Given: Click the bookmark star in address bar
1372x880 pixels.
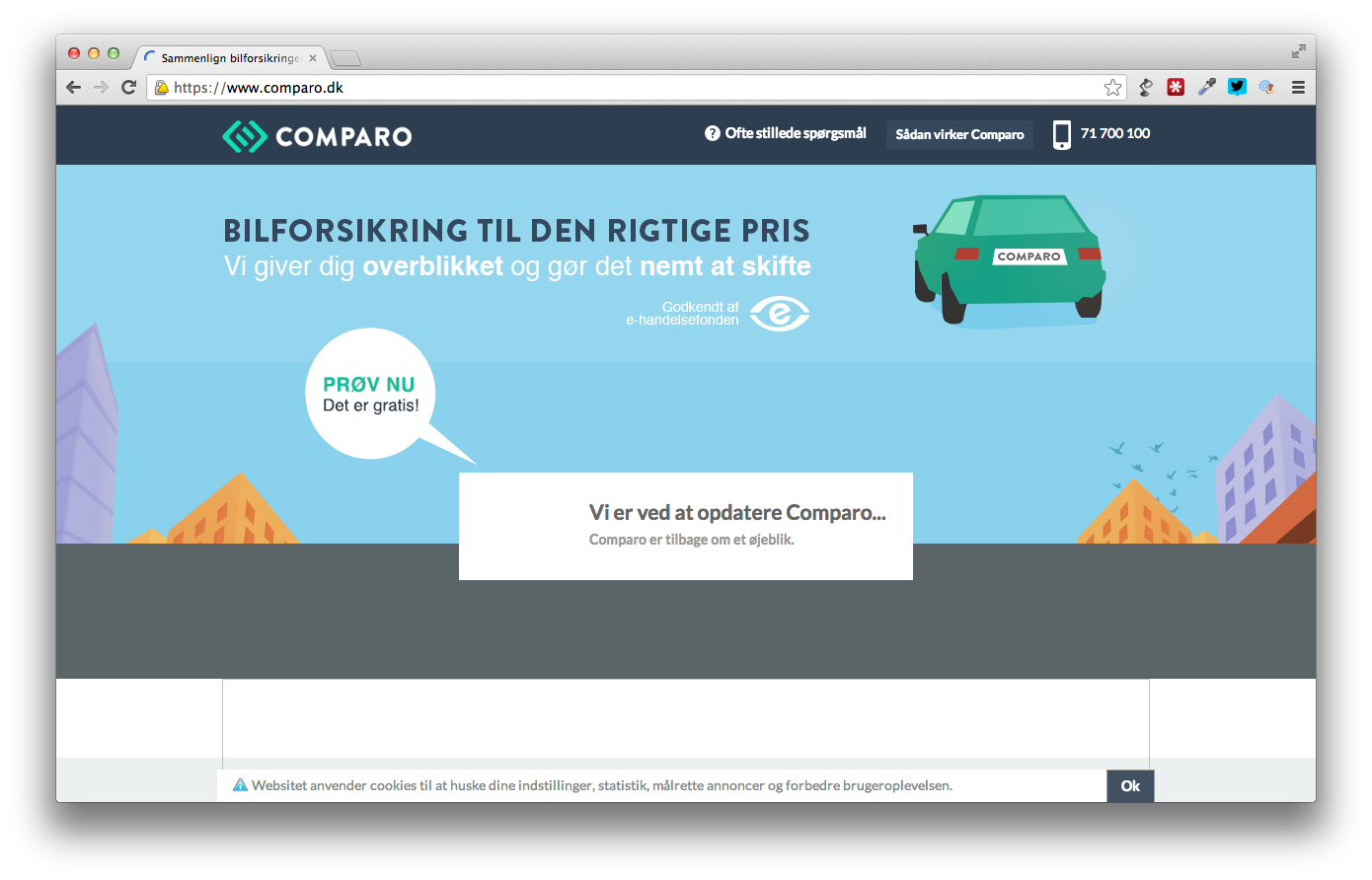Looking at the screenshot, I should (1112, 88).
